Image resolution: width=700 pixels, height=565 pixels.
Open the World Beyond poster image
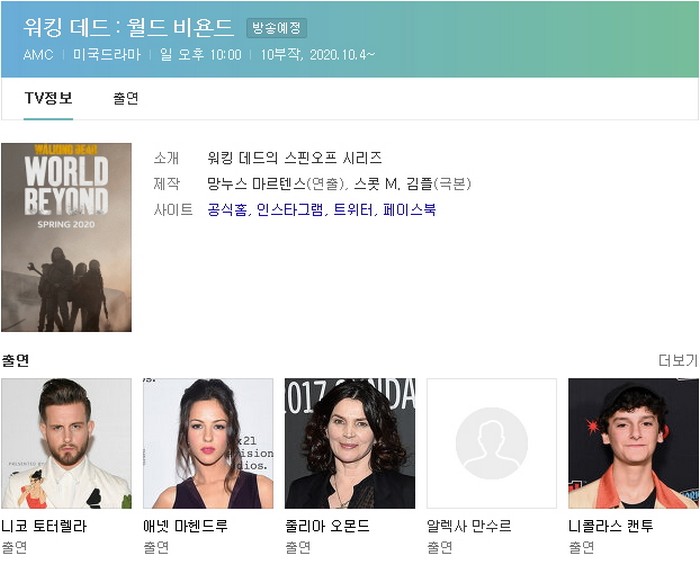coord(66,237)
